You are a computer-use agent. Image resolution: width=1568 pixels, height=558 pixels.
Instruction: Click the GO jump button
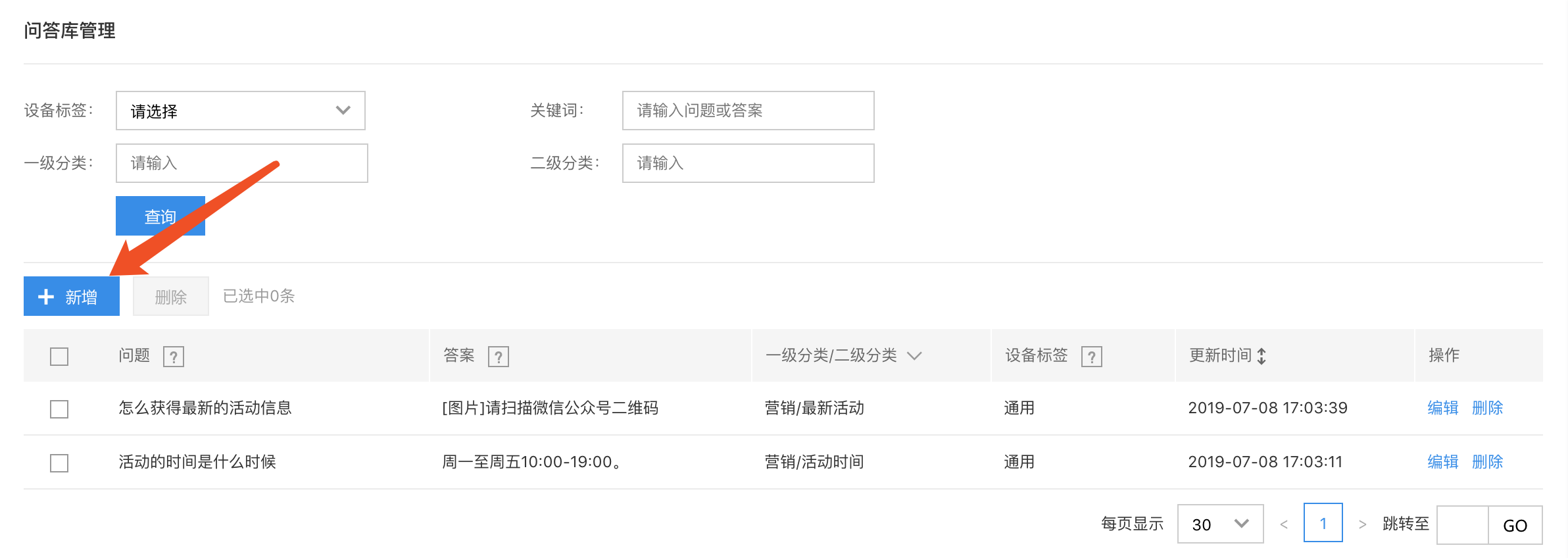pos(1515,525)
